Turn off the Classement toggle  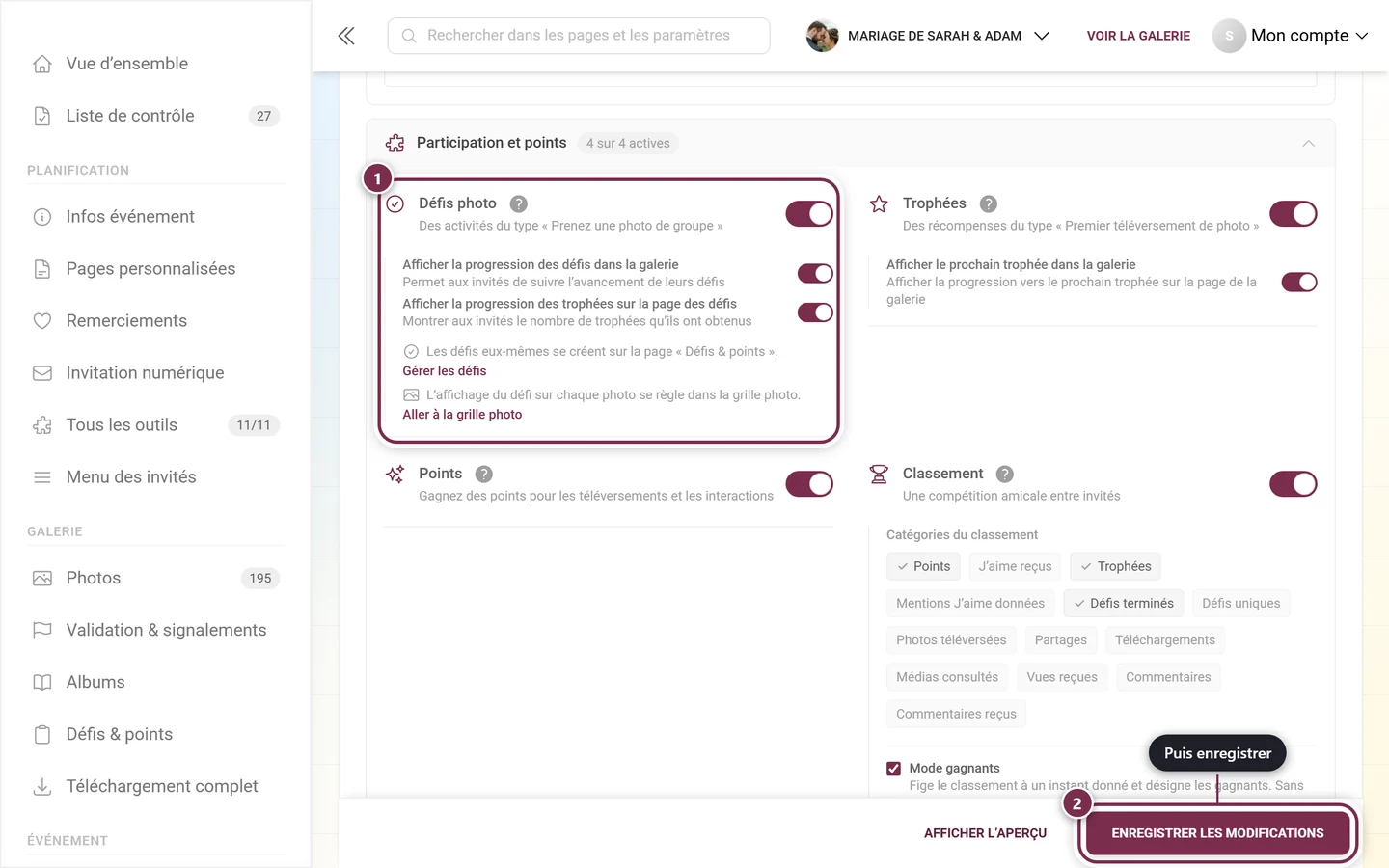click(x=1294, y=483)
